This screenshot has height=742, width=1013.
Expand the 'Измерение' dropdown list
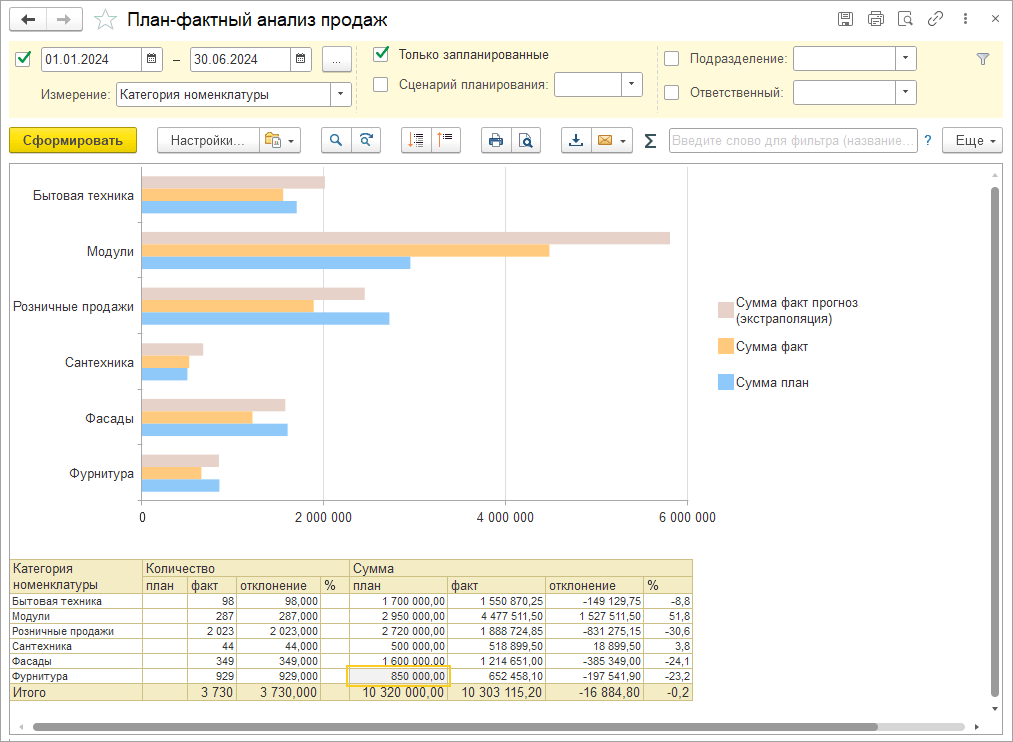[x=341, y=95]
